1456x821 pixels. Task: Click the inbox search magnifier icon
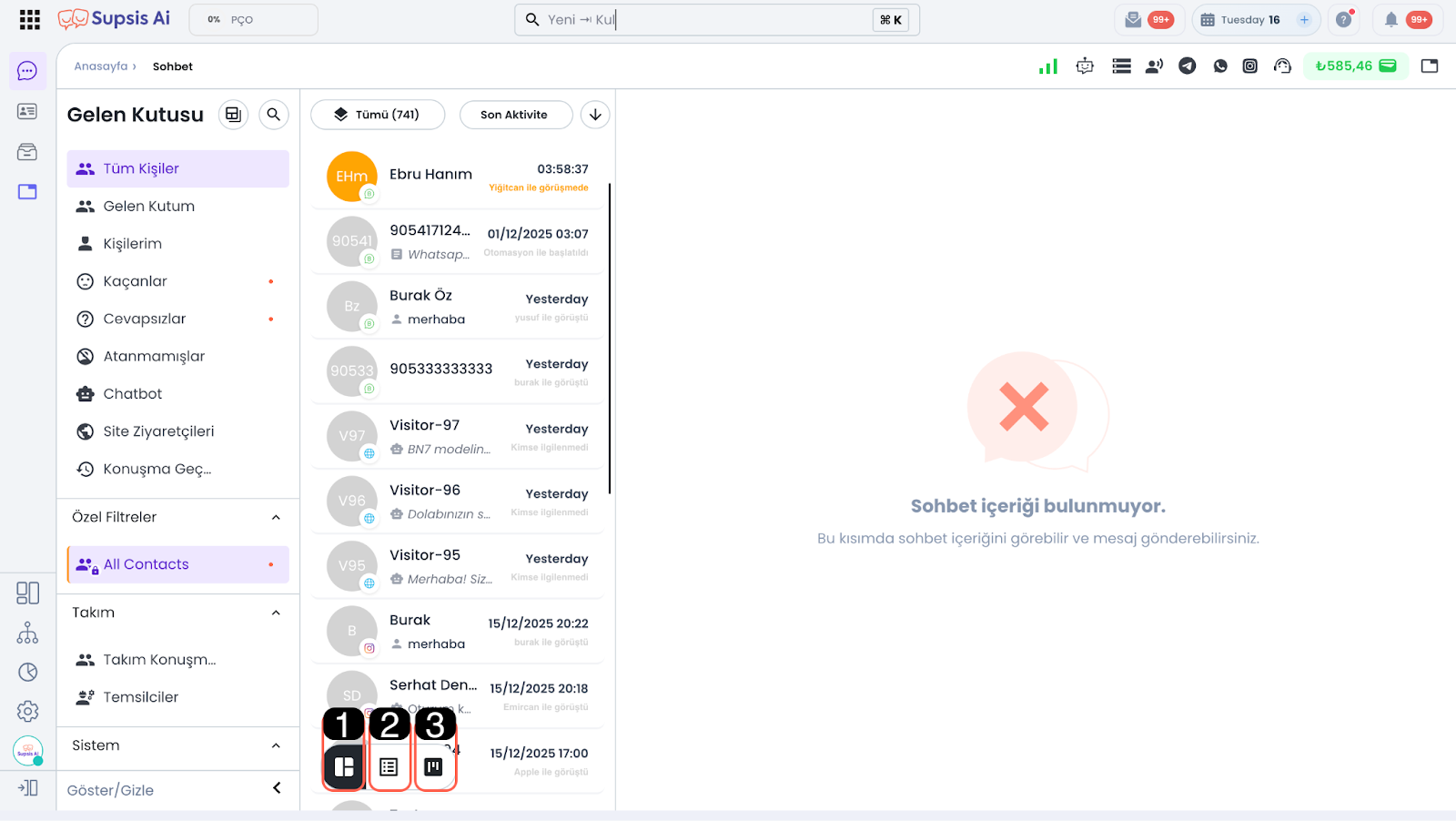(x=273, y=115)
